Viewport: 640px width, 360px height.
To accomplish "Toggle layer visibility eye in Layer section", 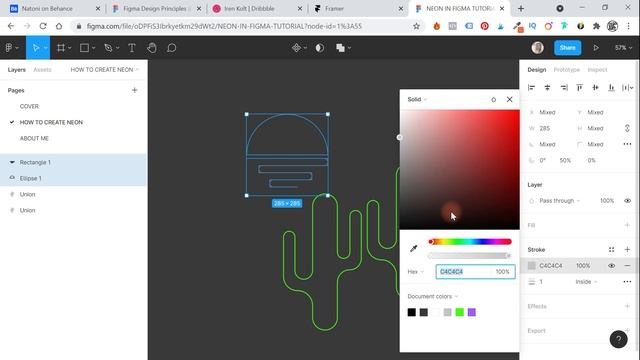I will pos(627,201).
